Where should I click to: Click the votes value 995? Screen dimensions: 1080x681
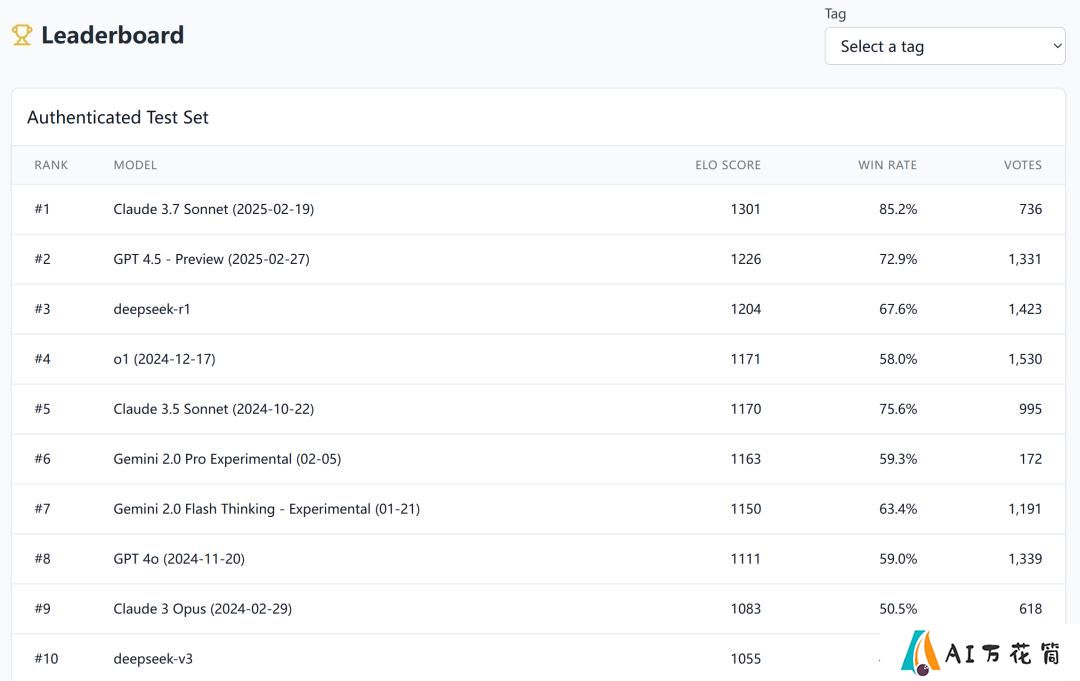click(x=1030, y=409)
